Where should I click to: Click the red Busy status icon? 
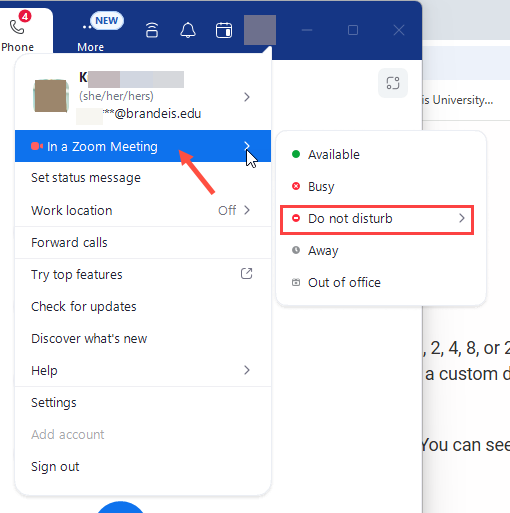coord(296,186)
